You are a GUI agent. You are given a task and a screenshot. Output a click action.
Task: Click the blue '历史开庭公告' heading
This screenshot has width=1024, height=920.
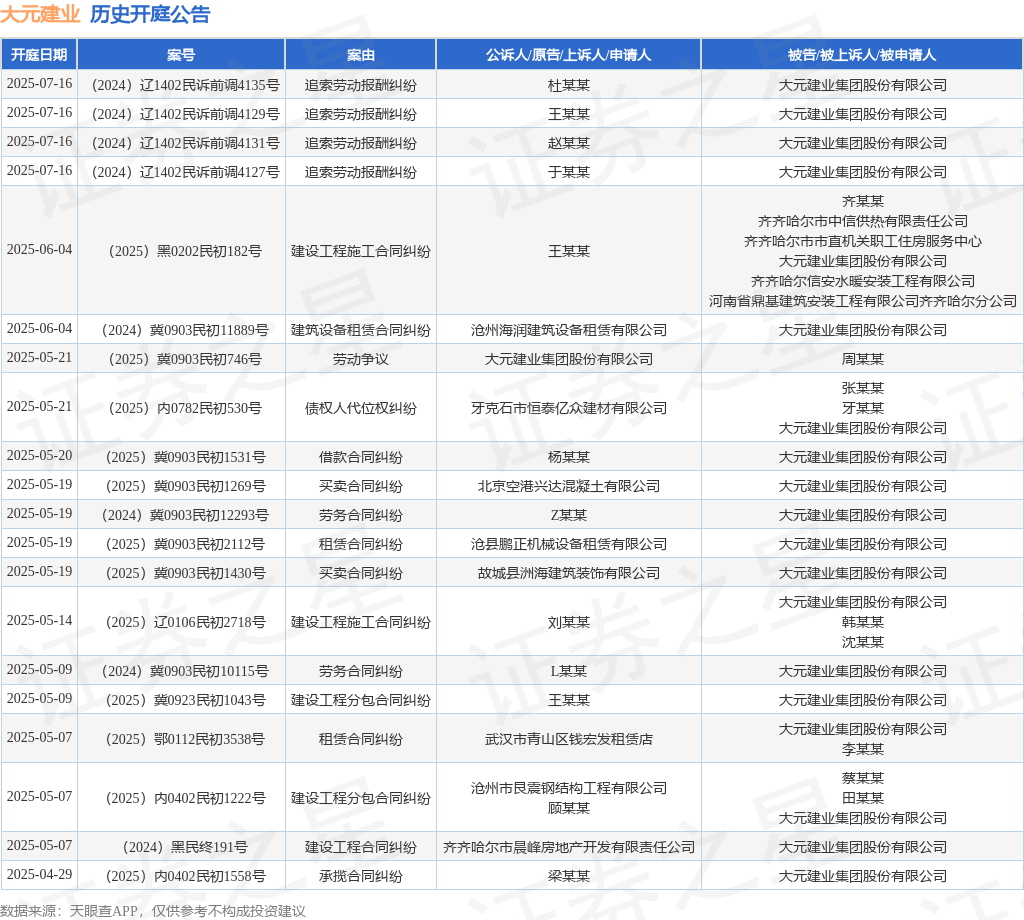pos(150,14)
